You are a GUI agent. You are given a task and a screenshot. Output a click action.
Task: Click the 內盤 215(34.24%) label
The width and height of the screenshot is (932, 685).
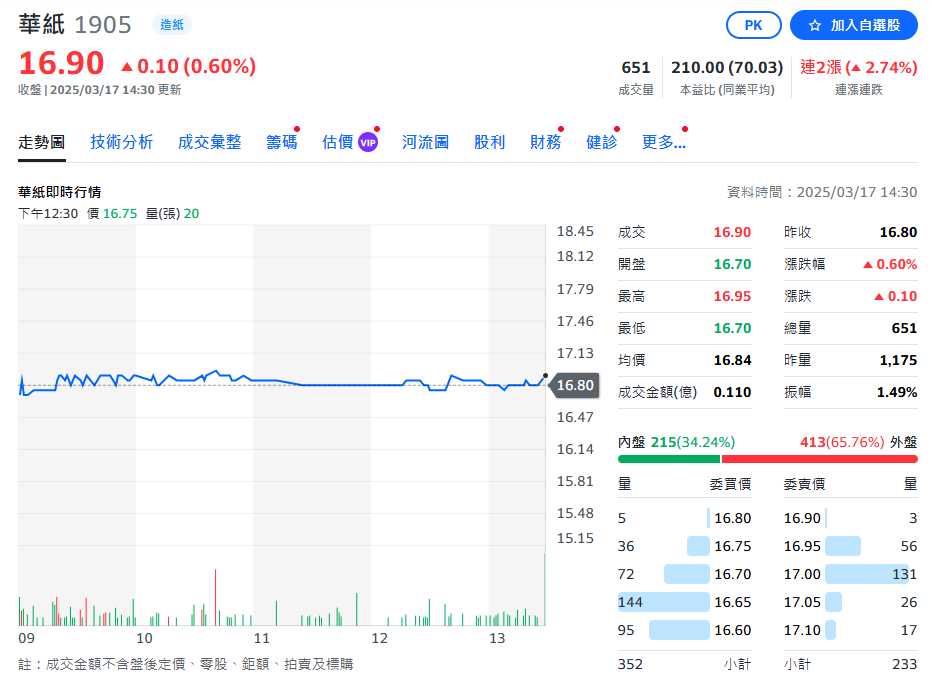(676, 442)
